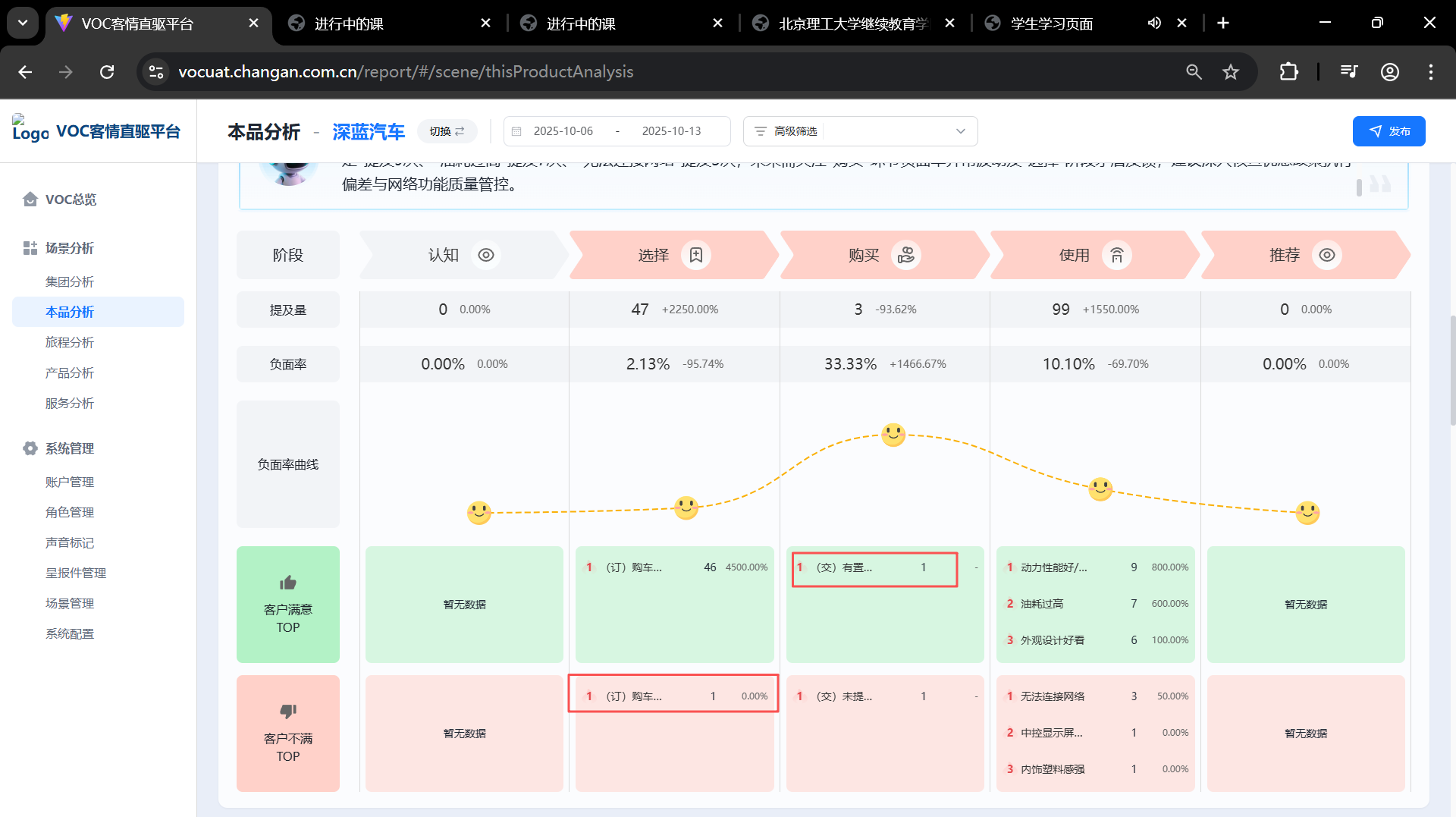Mute the 学生学习页面 tab audio

(x=1153, y=24)
